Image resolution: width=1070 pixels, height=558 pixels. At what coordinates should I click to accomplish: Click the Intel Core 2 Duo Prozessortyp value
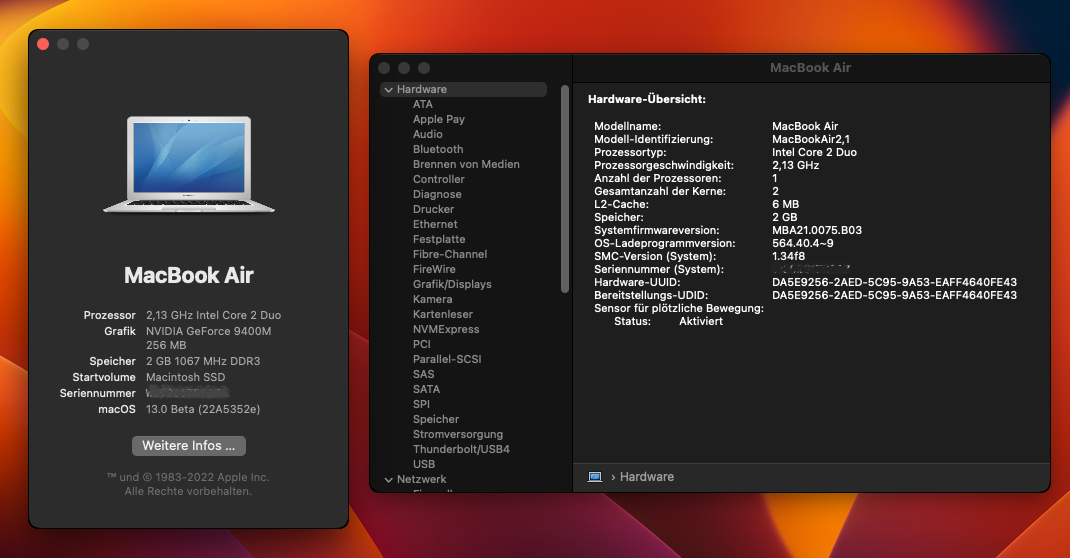814,152
